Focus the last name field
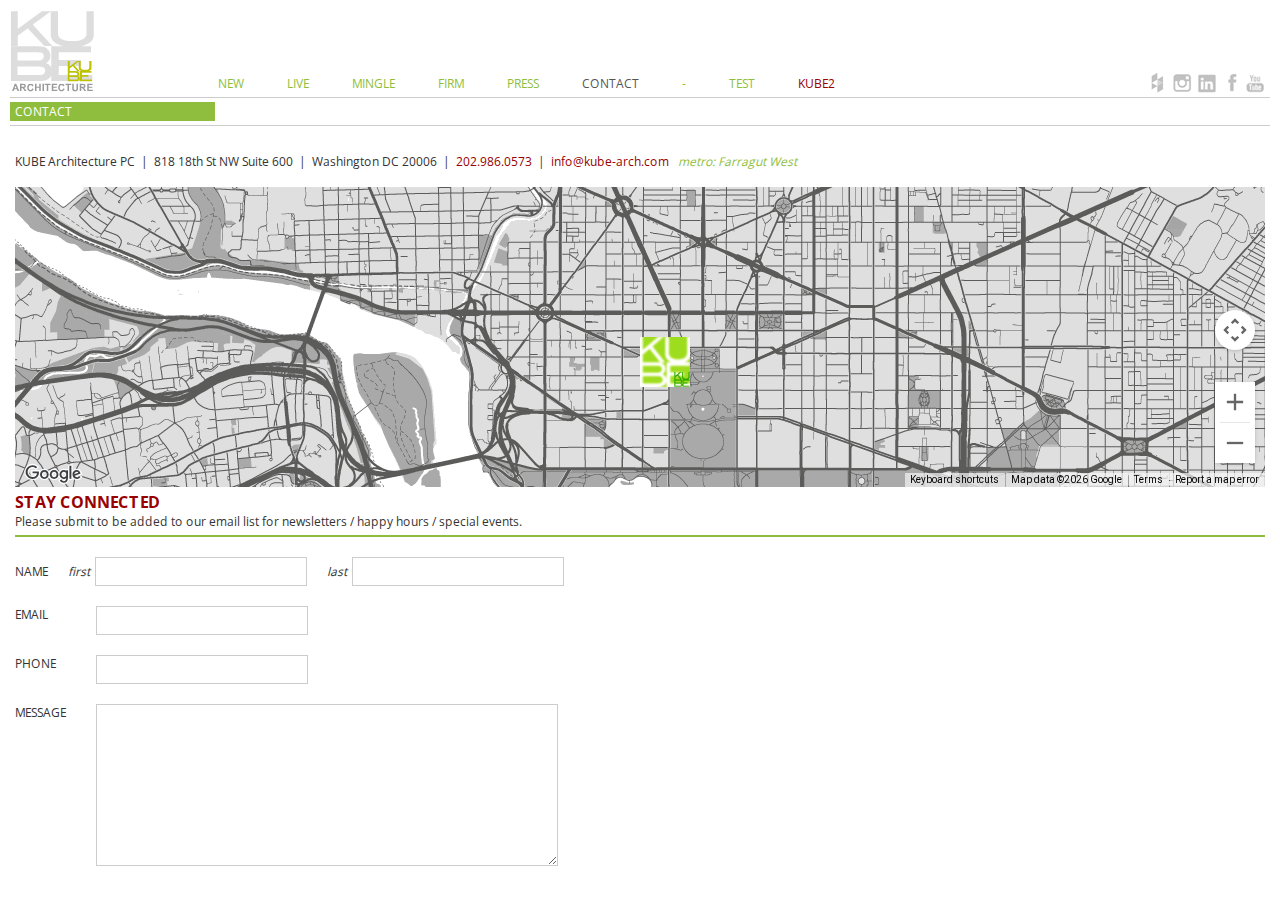Viewport: 1280px width, 900px height. (x=458, y=572)
